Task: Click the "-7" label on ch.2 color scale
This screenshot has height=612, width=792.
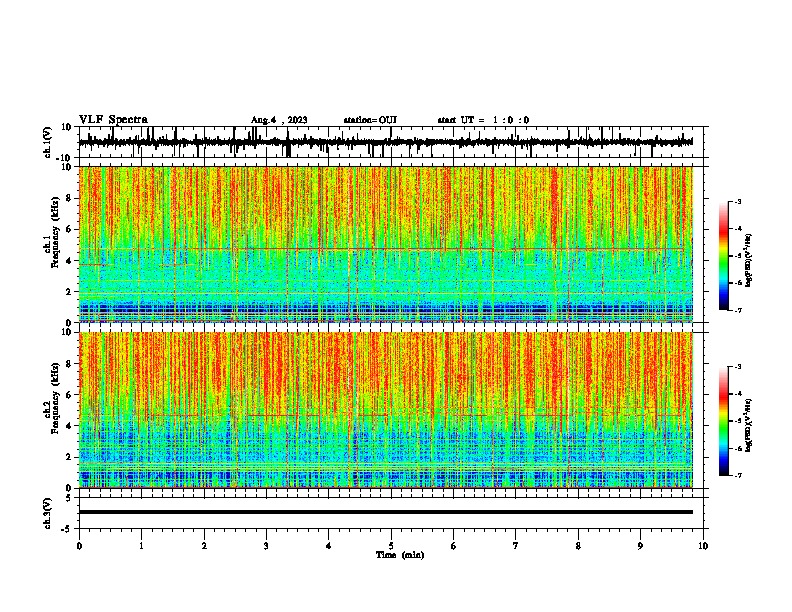Action: click(x=737, y=475)
